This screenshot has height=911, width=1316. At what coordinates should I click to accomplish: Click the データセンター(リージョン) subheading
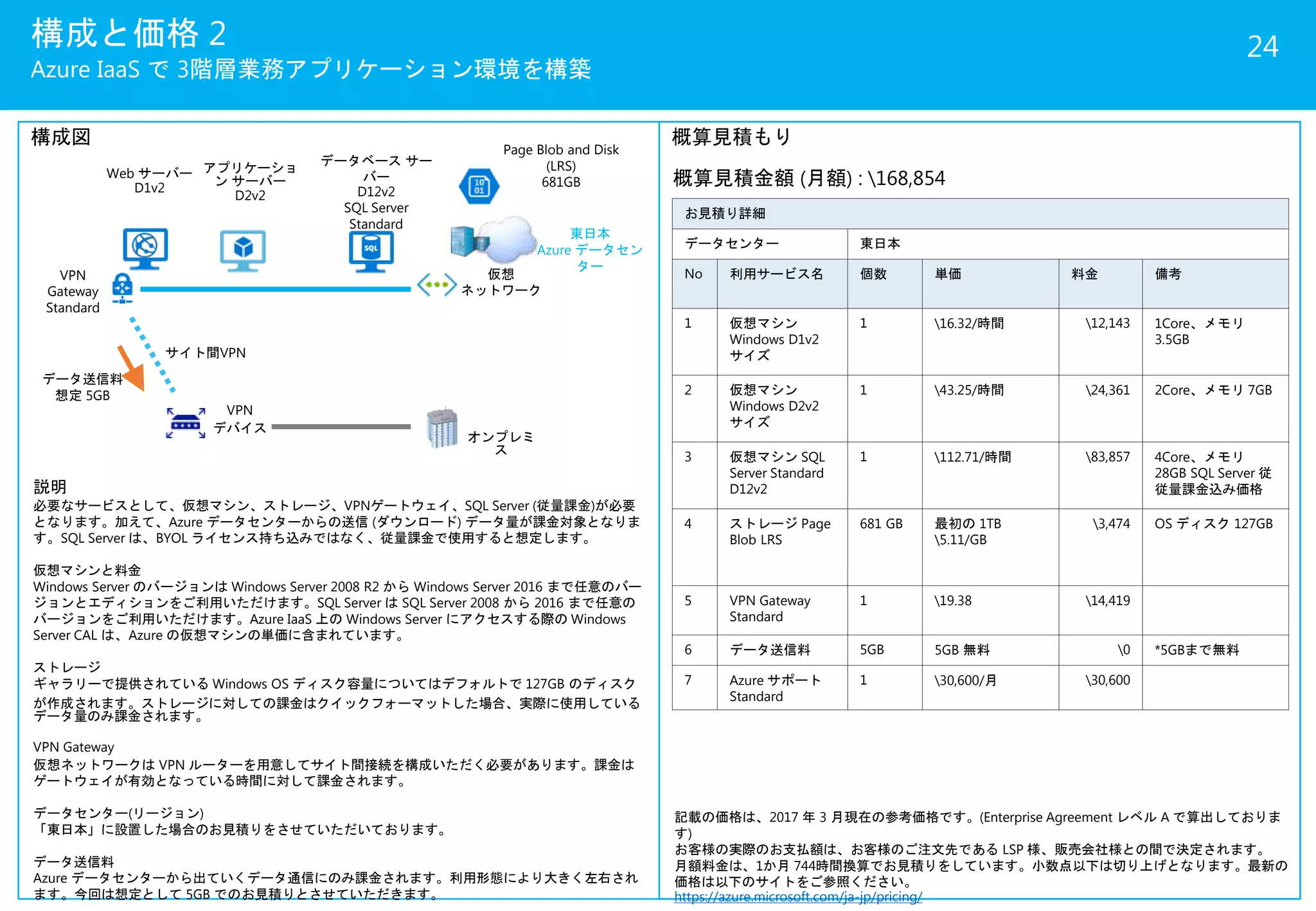(x=119, y=813)
